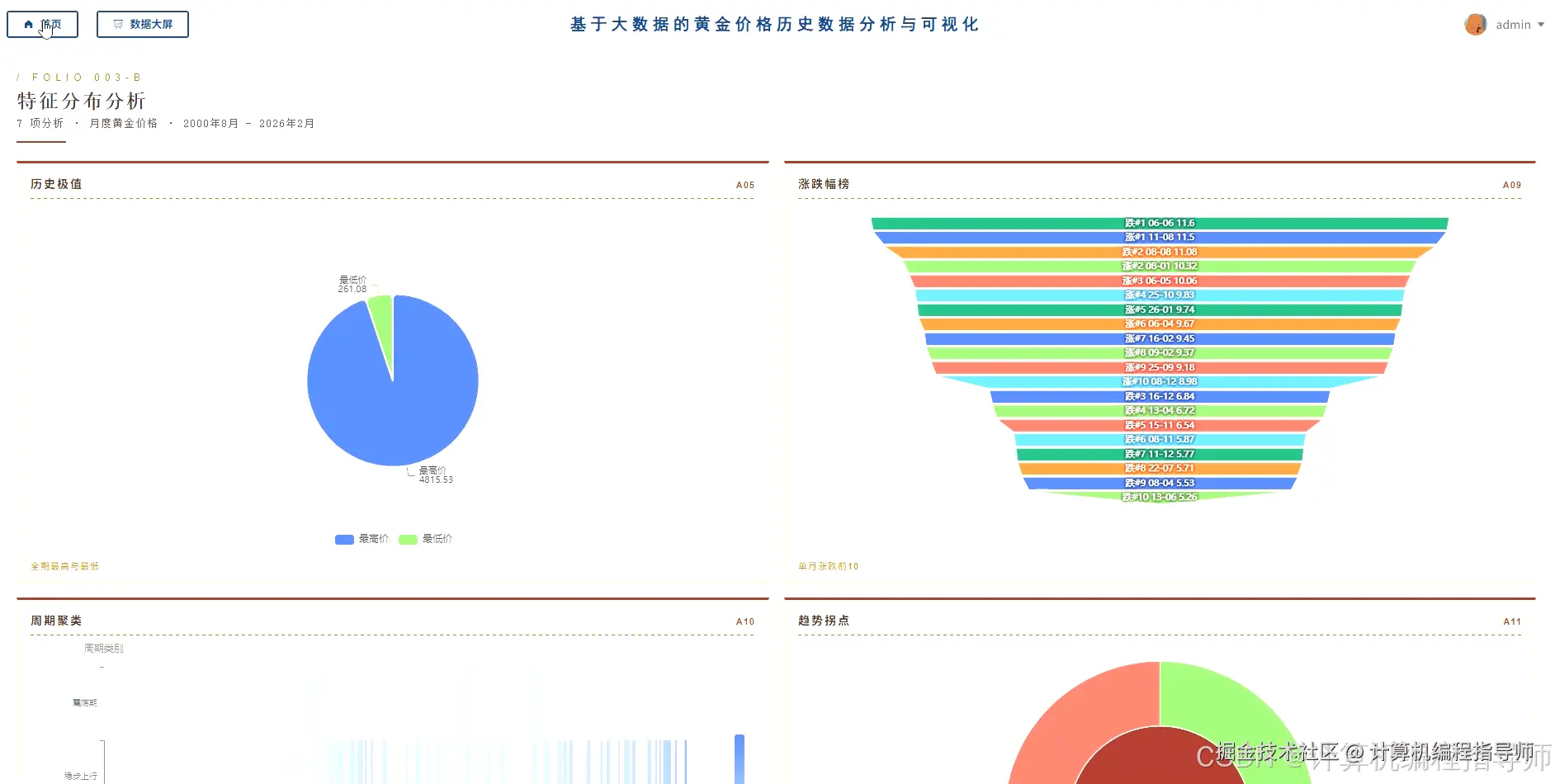Open the admin dropdown arrow

pyautogui.click(x=1541, y=25)
